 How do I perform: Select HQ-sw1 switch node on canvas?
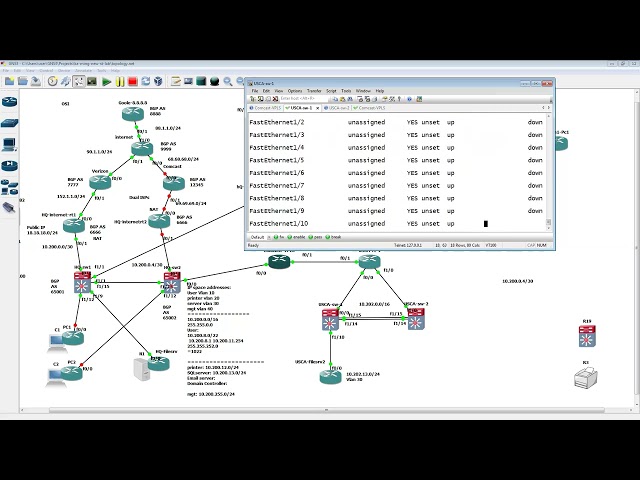coord(82,282)
